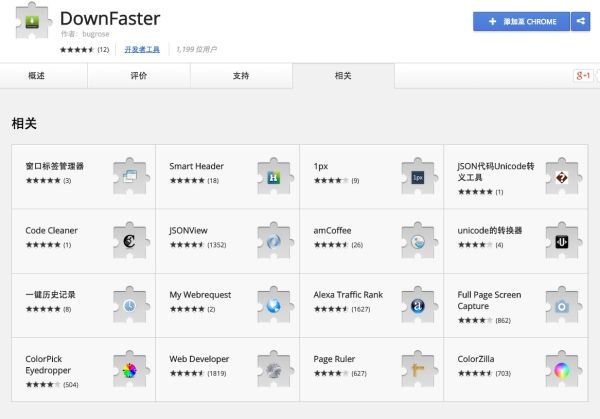600x419 pixels.
Task: Open the My Webrequest globe icon
Action: [274, 305]
